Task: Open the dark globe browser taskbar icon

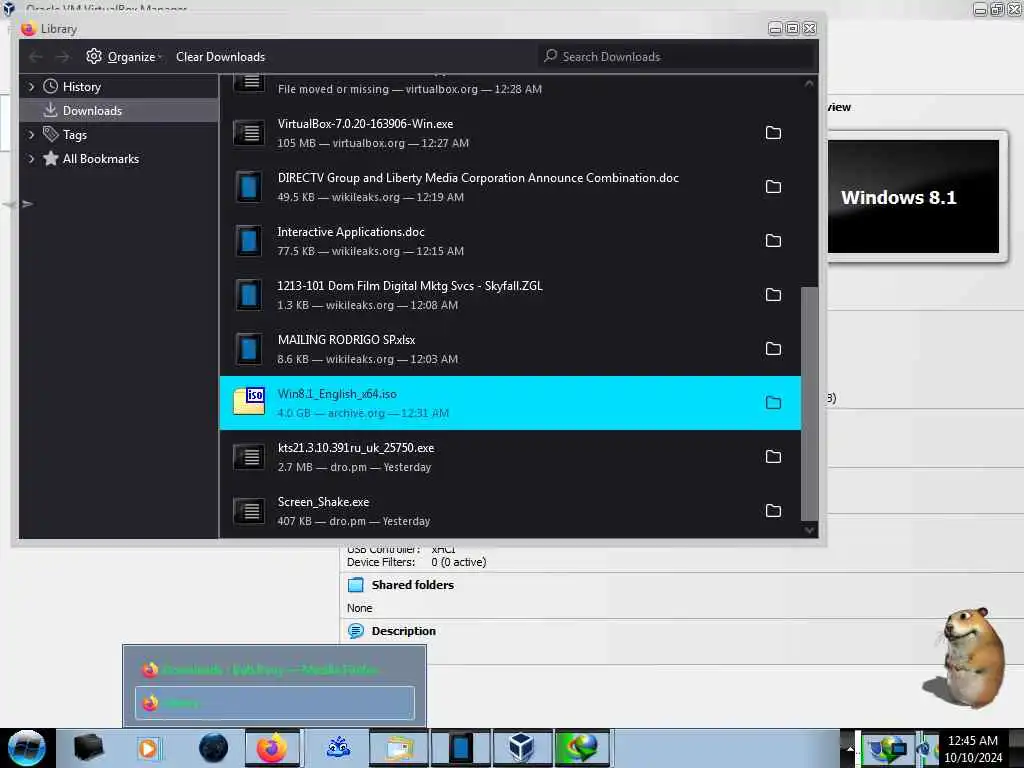Action: pos(214,748)
